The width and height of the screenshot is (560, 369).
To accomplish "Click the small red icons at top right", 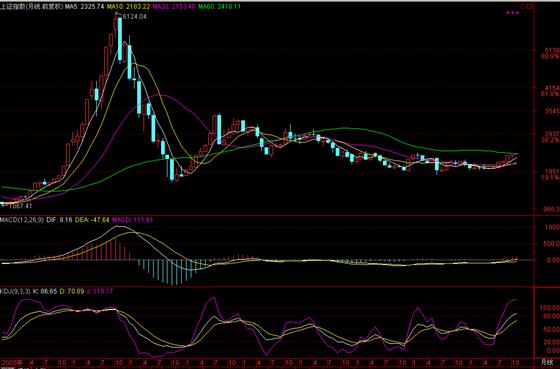I will pos(528,6).
